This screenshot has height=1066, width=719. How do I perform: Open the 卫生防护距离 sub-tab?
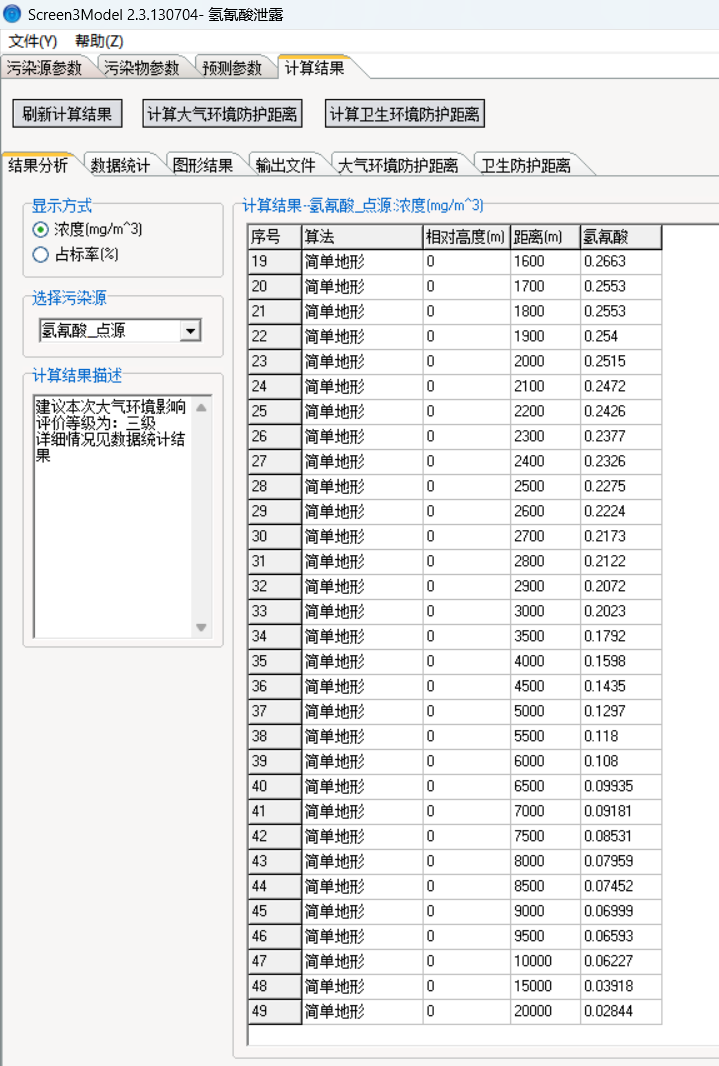pyautogui.click(x=525, y=165)
